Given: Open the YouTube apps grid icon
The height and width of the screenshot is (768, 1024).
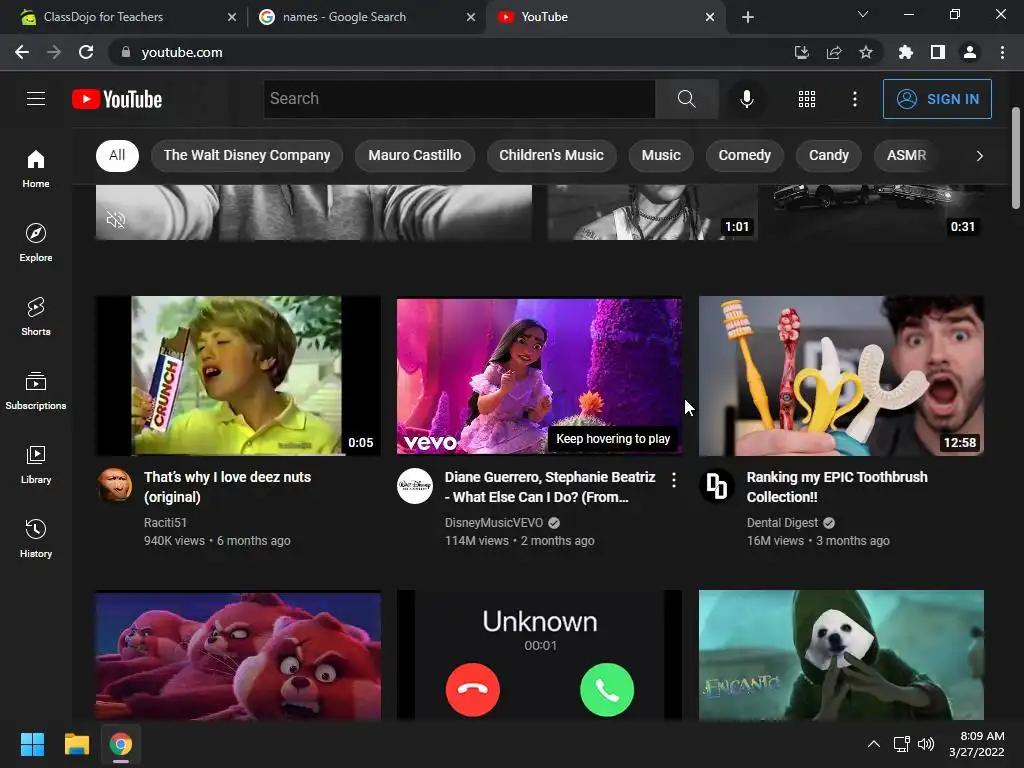Looking at the screenshot, I should tap(807, 99).
